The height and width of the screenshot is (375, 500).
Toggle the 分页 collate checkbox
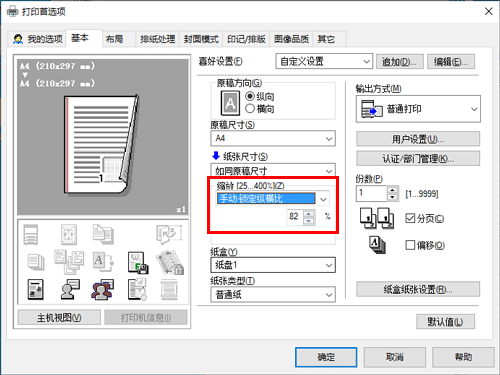410,218
